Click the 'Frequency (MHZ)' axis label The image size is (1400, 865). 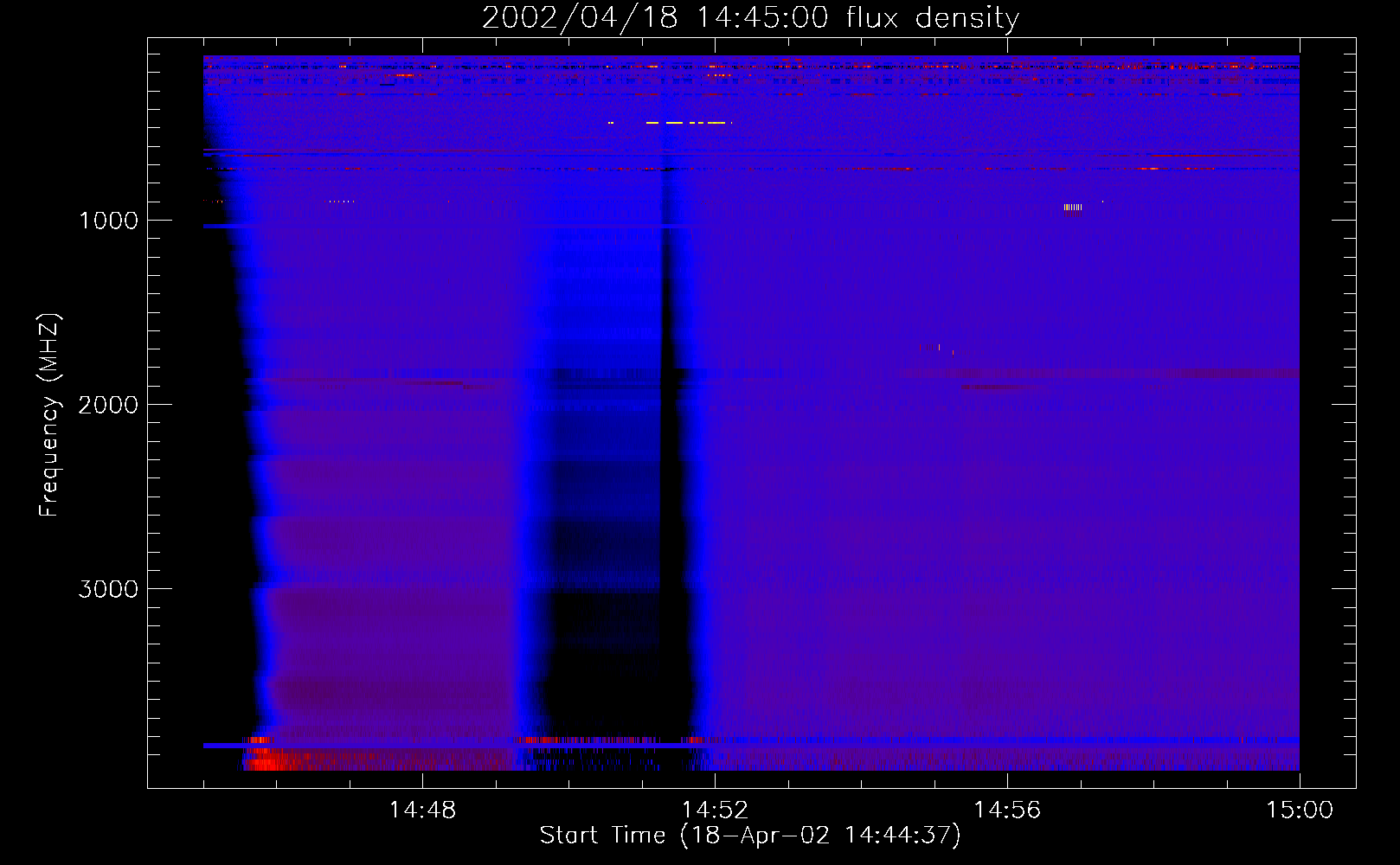tap(50, 415)
